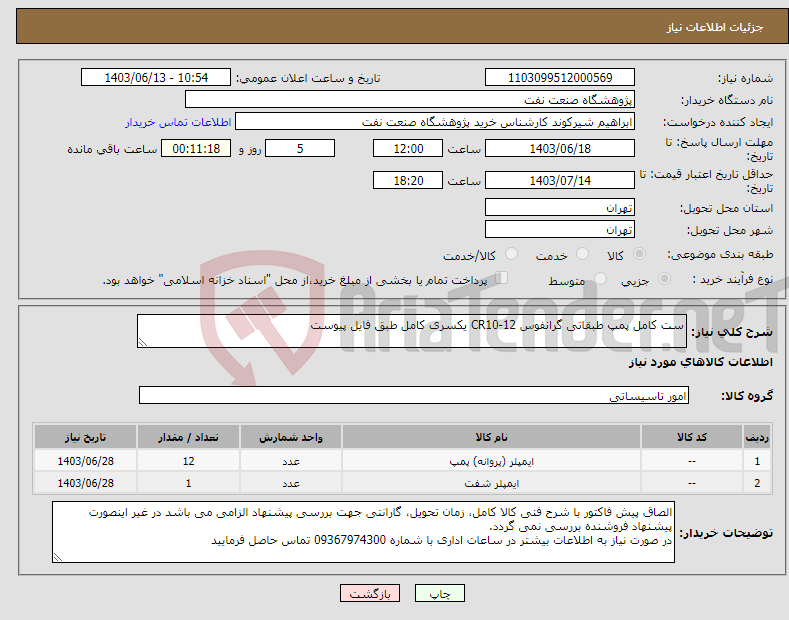Click delivery city field تهران
Image resolution: width=789 pixels, height=620 pixels.
560,229
